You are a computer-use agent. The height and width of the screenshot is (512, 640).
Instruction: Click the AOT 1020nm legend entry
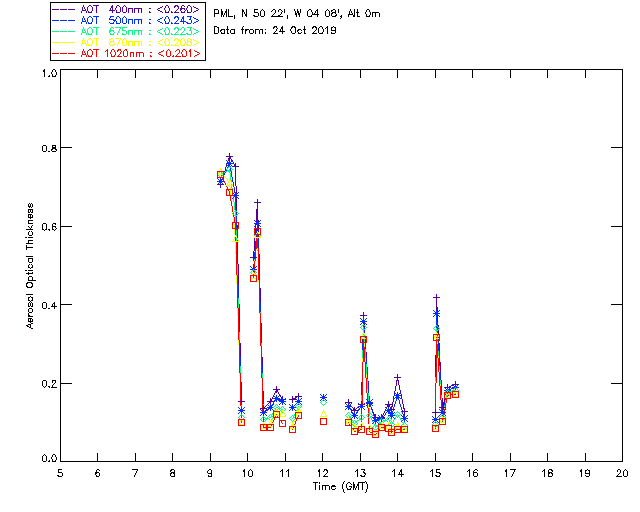[x=126, y=53]
